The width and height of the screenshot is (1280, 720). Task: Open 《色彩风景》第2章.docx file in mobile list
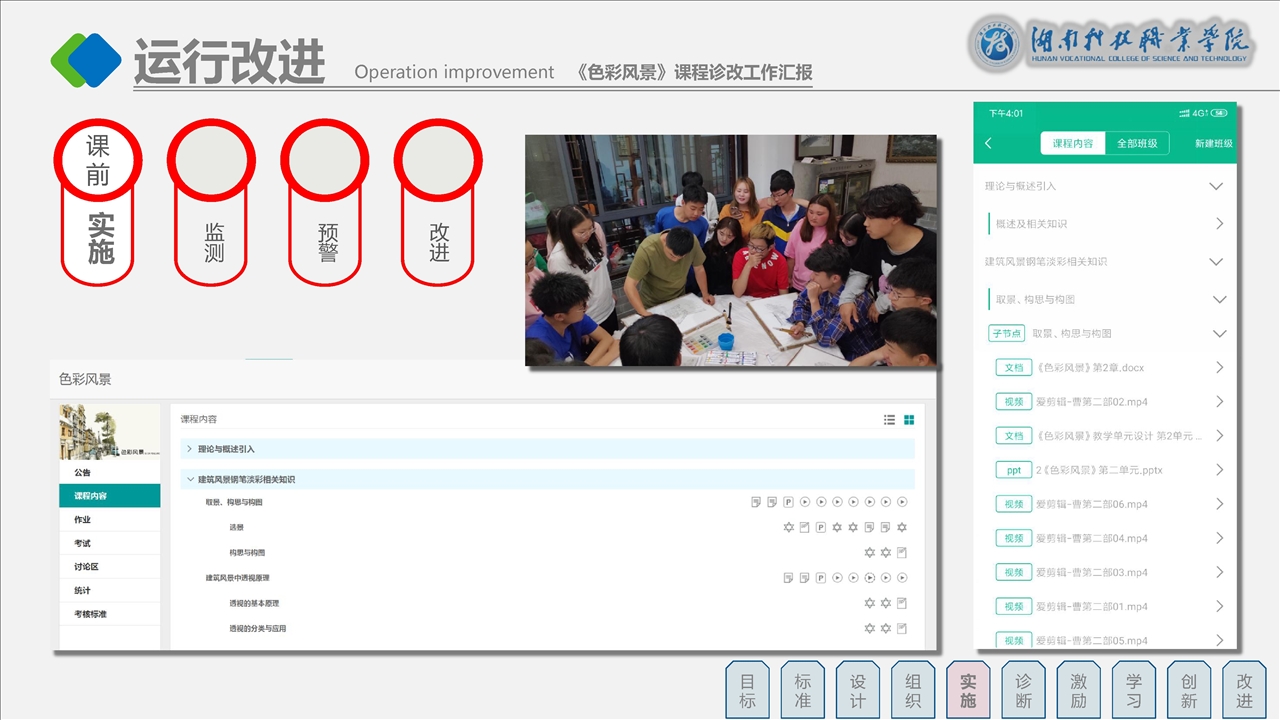click(1090, 368)
